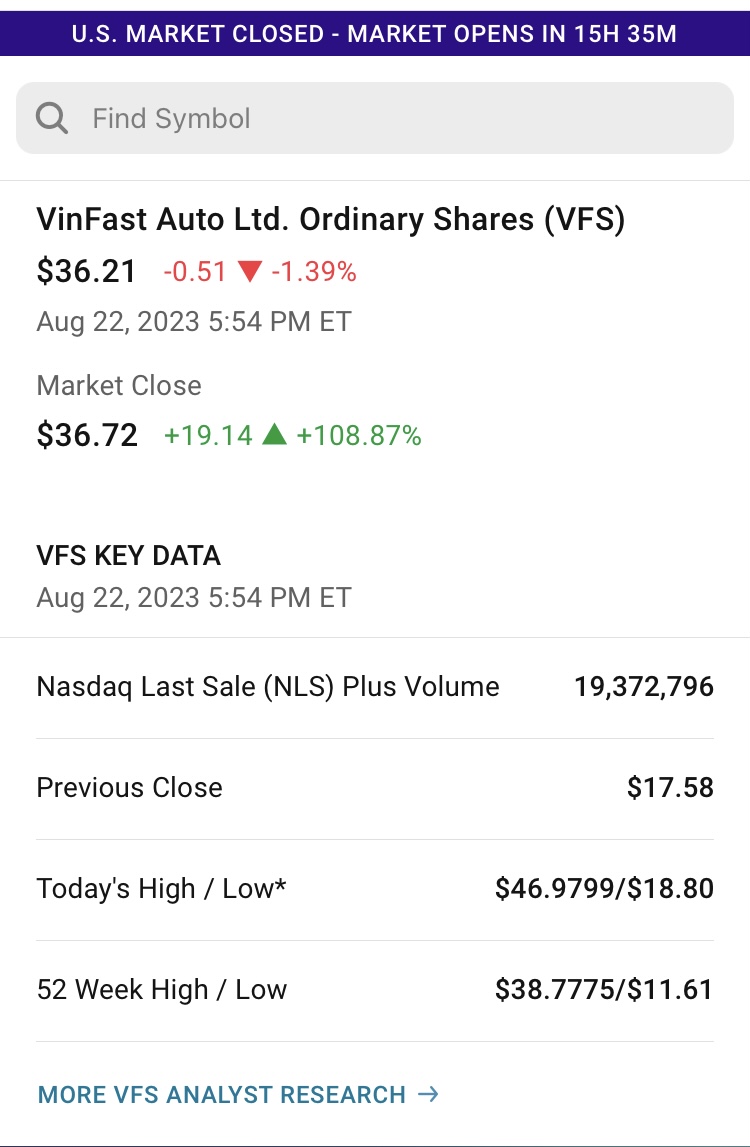Select the VinFast Auto Ltd. title
The width and height of the screenshot is (750, 1147).
coord(330,220)
